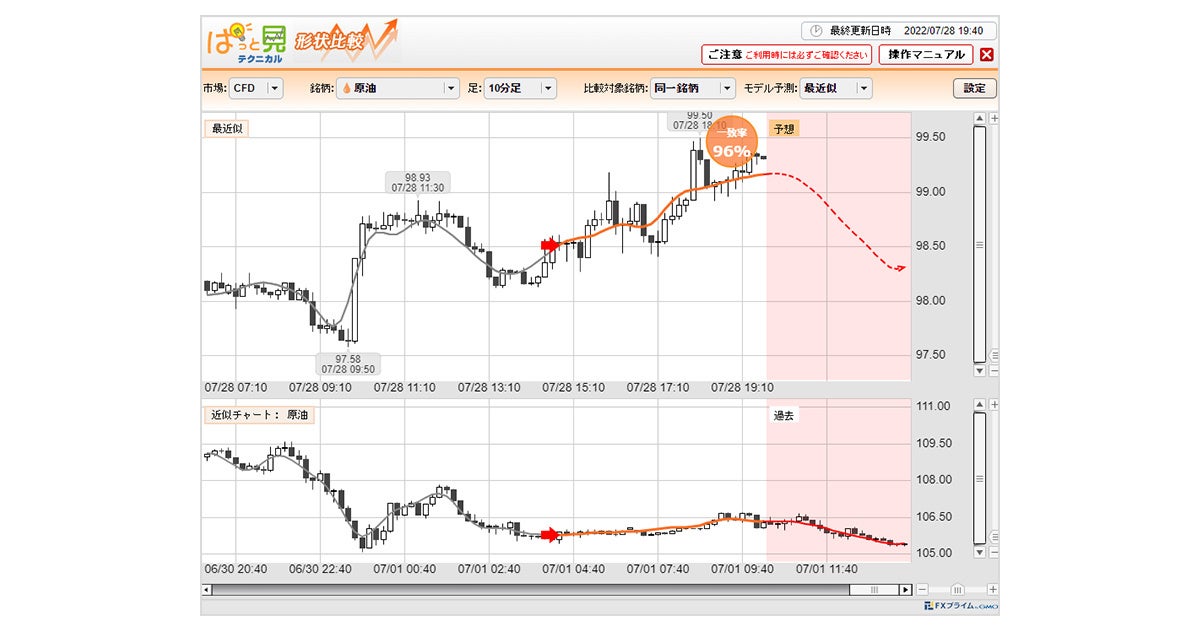
Task: Click the upper chart scroll-up arrow
Action: [x=980, y=118]
